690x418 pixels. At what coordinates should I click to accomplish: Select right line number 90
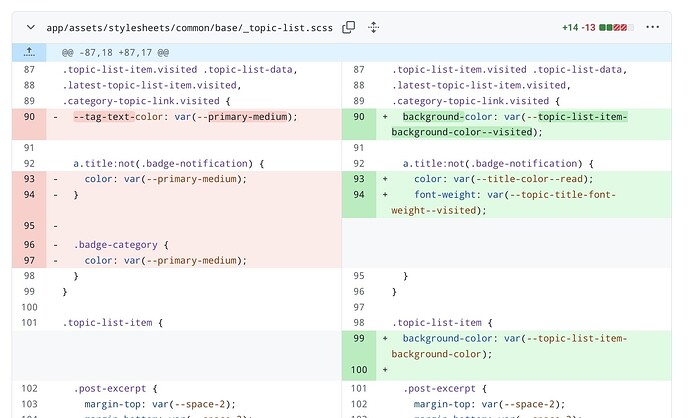[359, 117]
